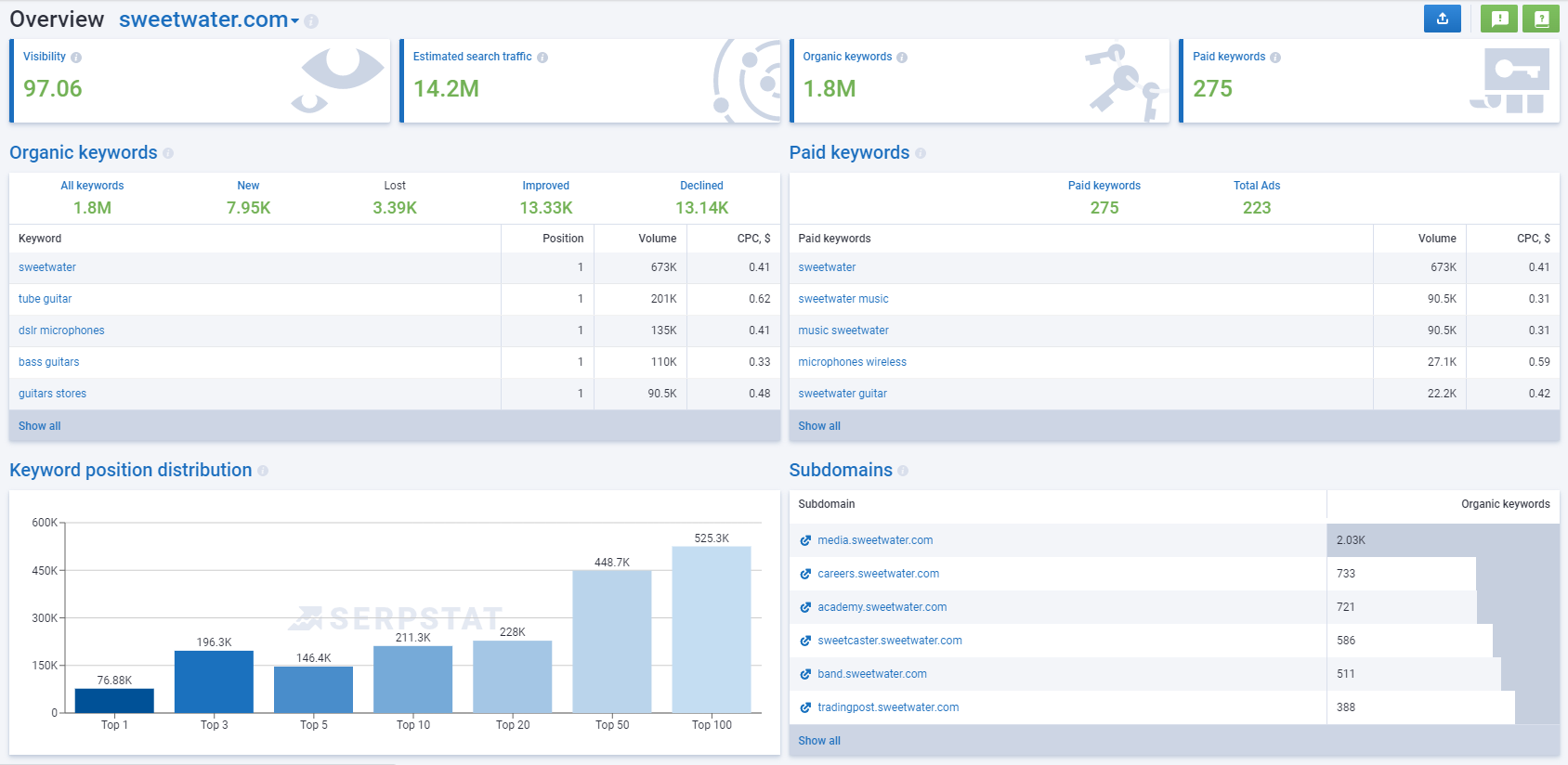Image resolution: width=1568 pixels, height=765 pixels.
Task: Click info icon next to Keyword position distribution
Action: [x=263, y=471]
